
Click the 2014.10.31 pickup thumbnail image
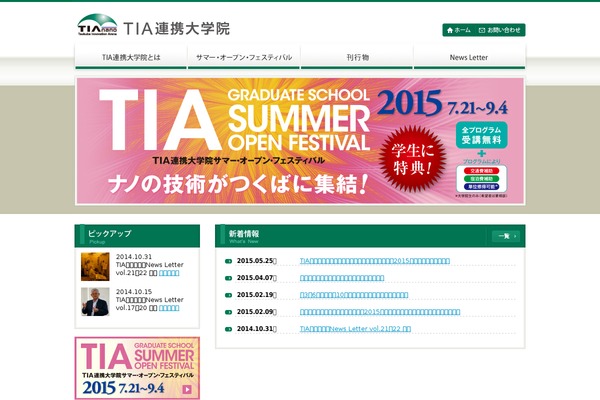click(x=95, y=266)
